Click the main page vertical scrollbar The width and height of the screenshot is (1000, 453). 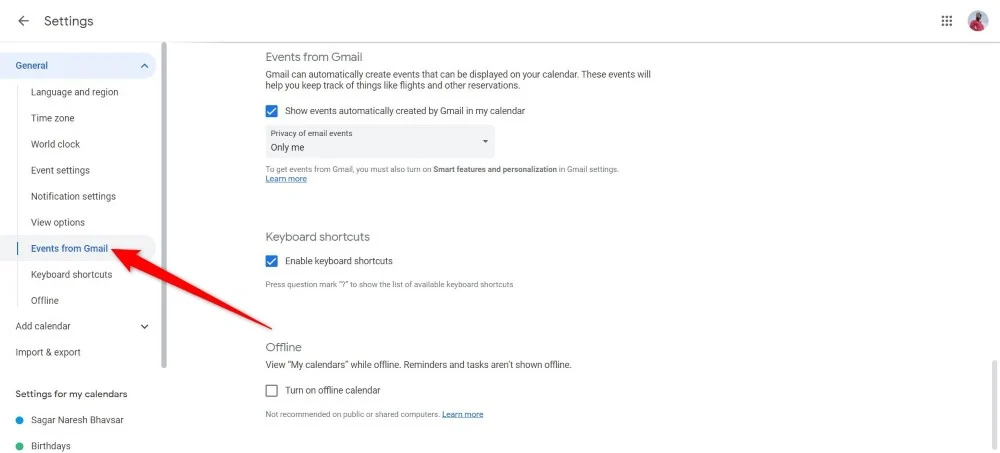pos(994,400)
